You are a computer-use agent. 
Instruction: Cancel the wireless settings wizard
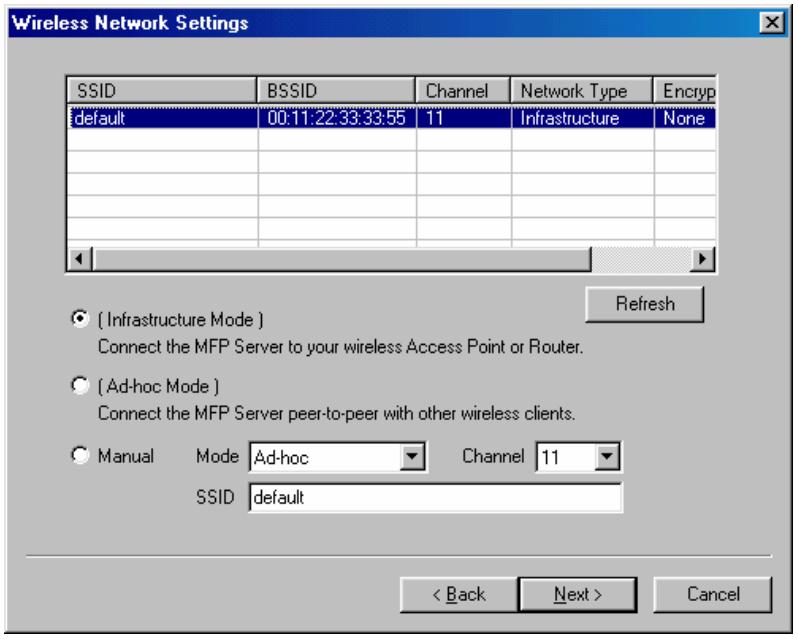(712, 594)
